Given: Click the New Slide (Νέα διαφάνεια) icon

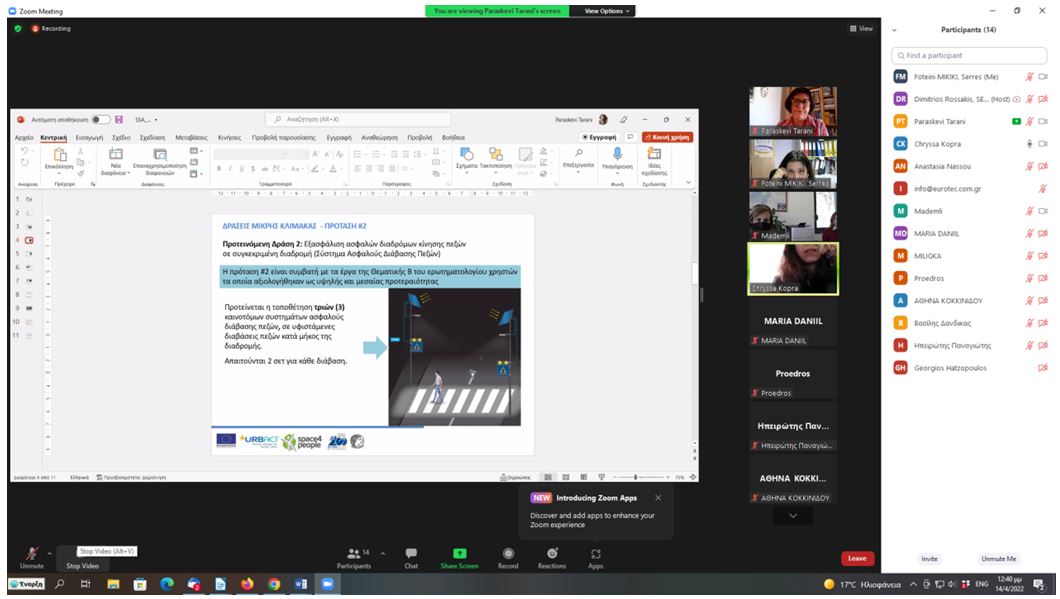Looking at the screenshot, I should 116,155.
